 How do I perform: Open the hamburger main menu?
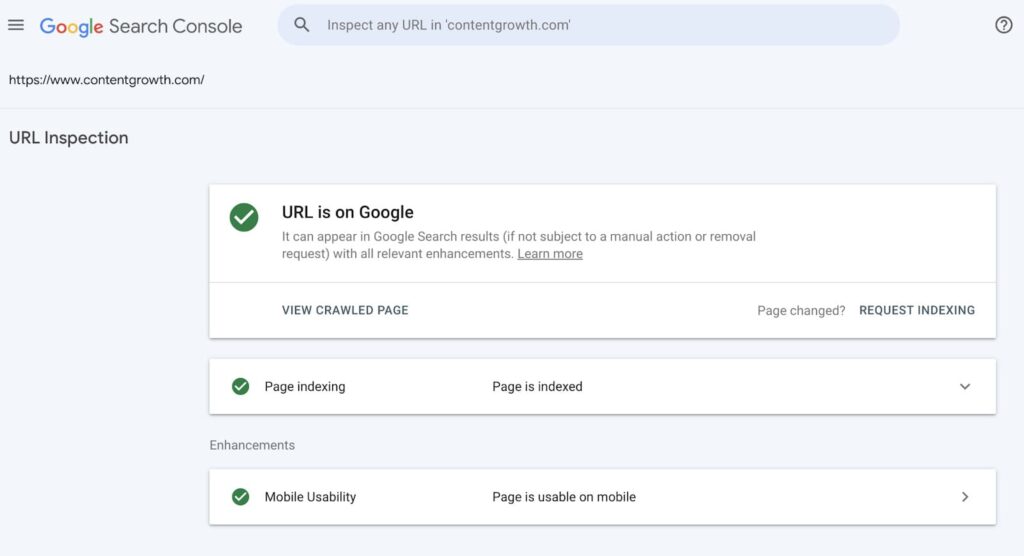(16, 25)
